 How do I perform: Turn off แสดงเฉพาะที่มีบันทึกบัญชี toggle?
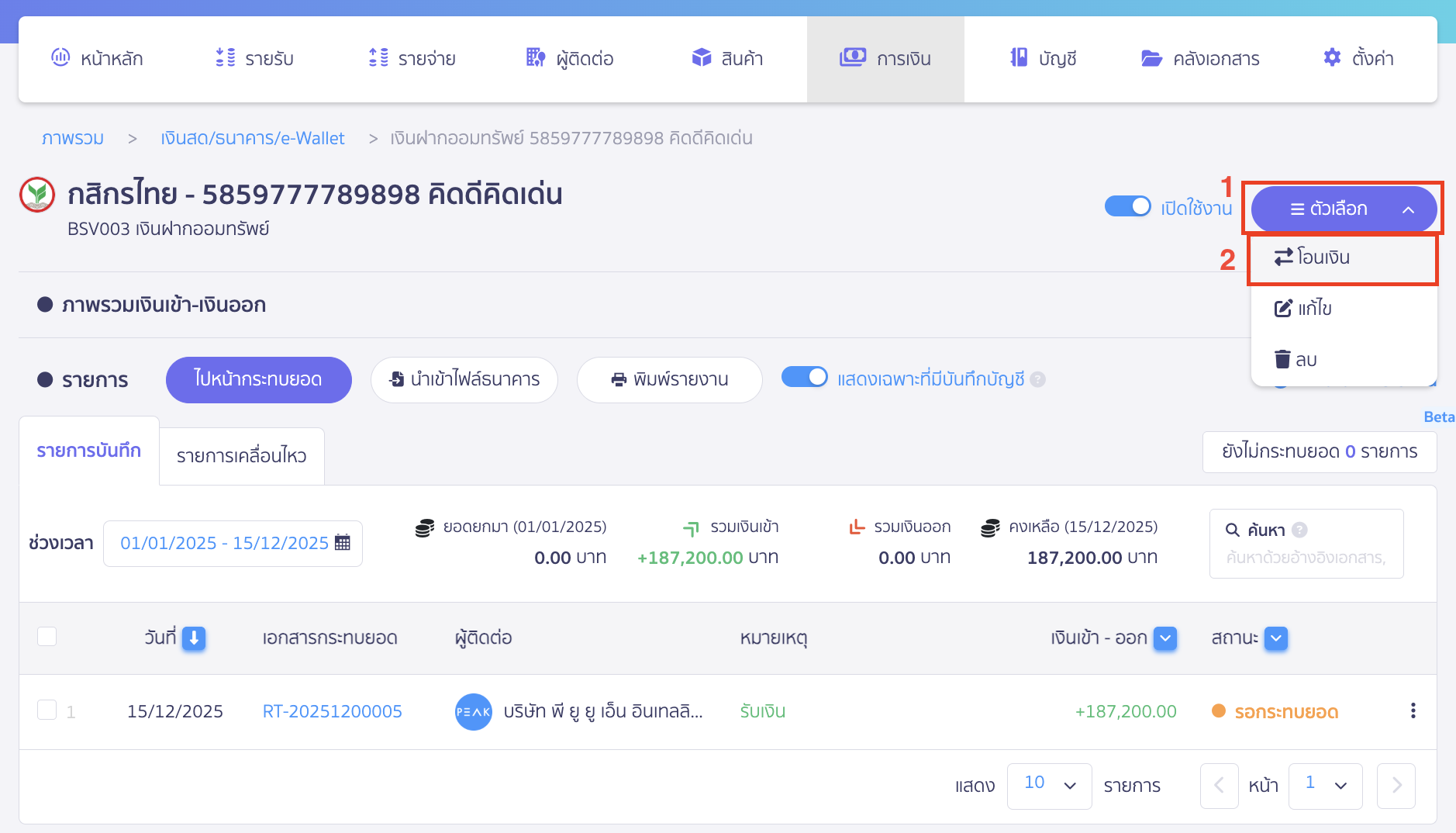click(x=806, y=377)
